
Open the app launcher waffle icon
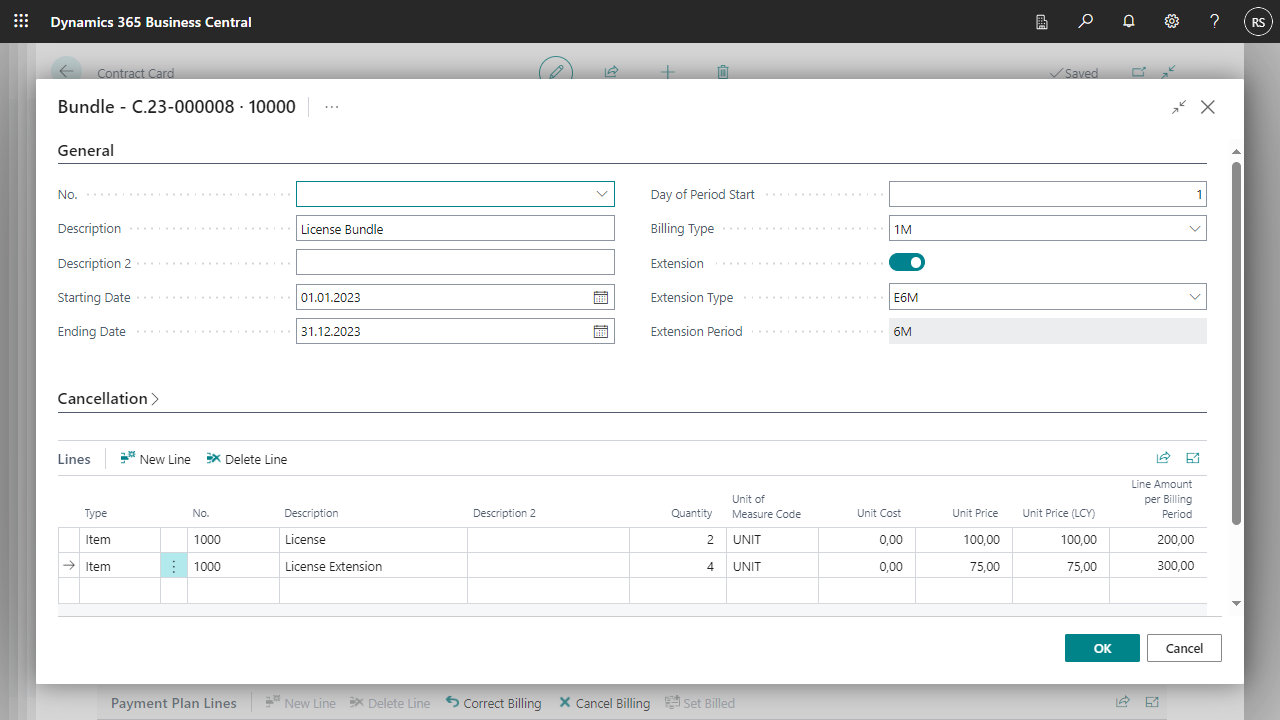tap(21, 21)
